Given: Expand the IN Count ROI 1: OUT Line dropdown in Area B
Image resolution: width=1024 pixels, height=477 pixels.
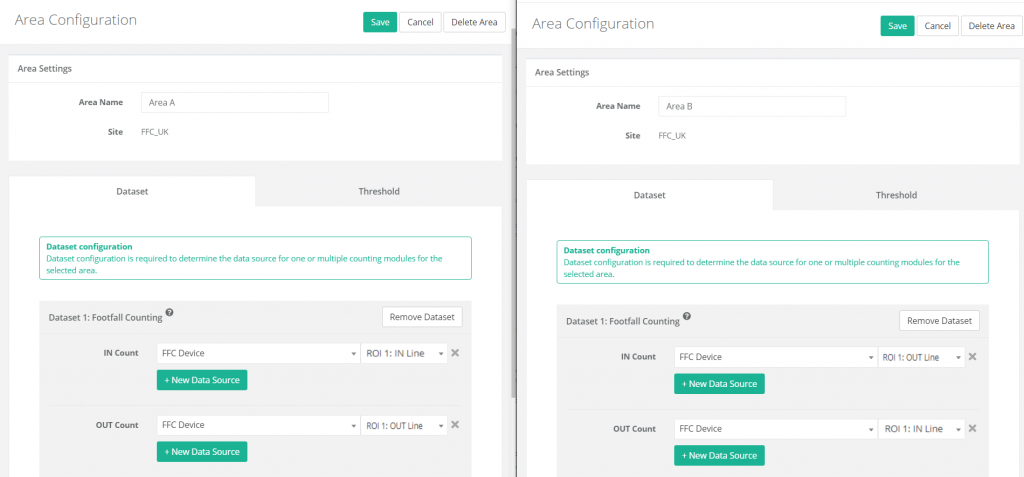Looking at the screenshot, I should [x=920, y=357].
